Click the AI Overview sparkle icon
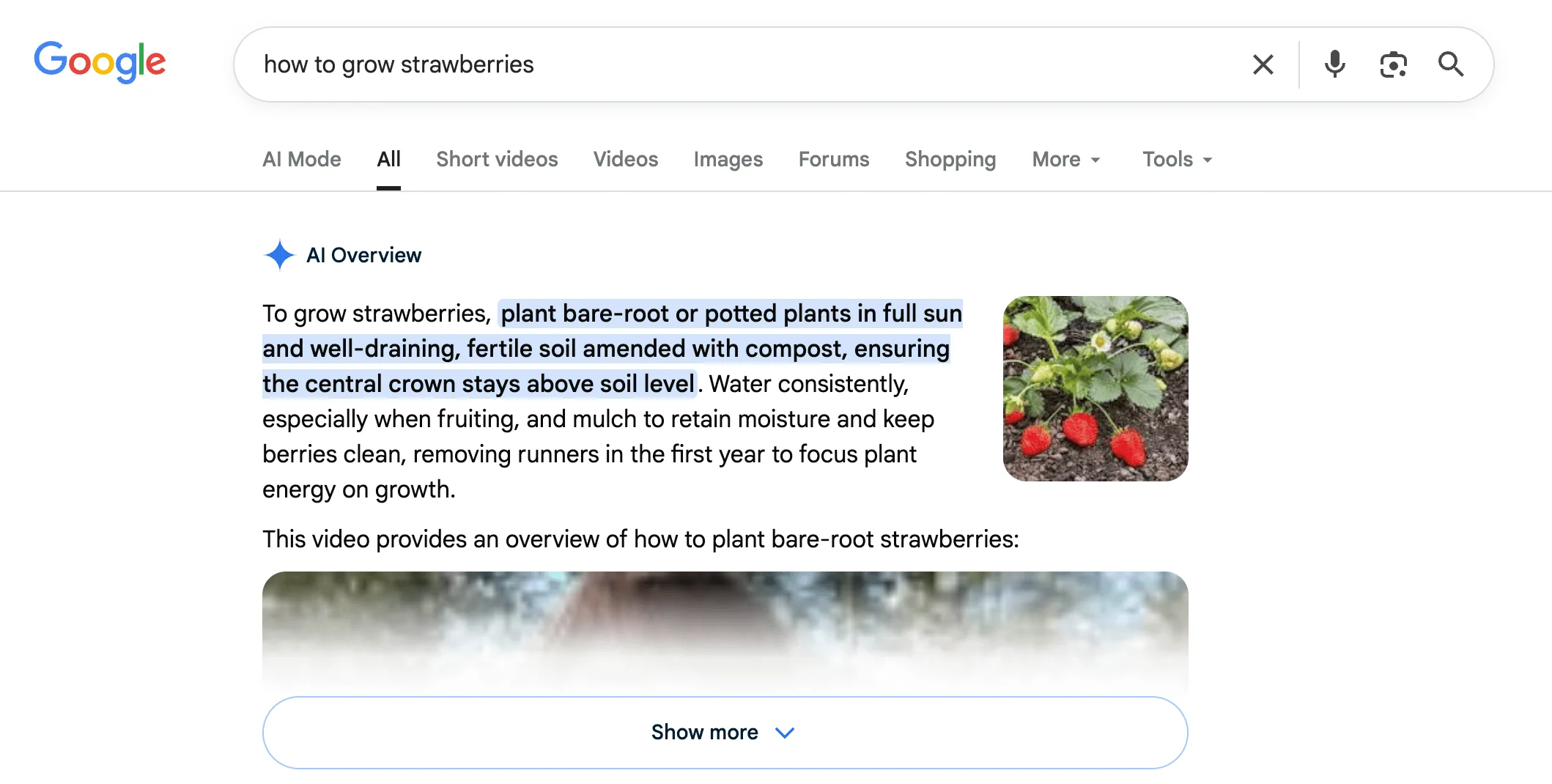This screenshot has width=1552, height=784. (279, 255)
